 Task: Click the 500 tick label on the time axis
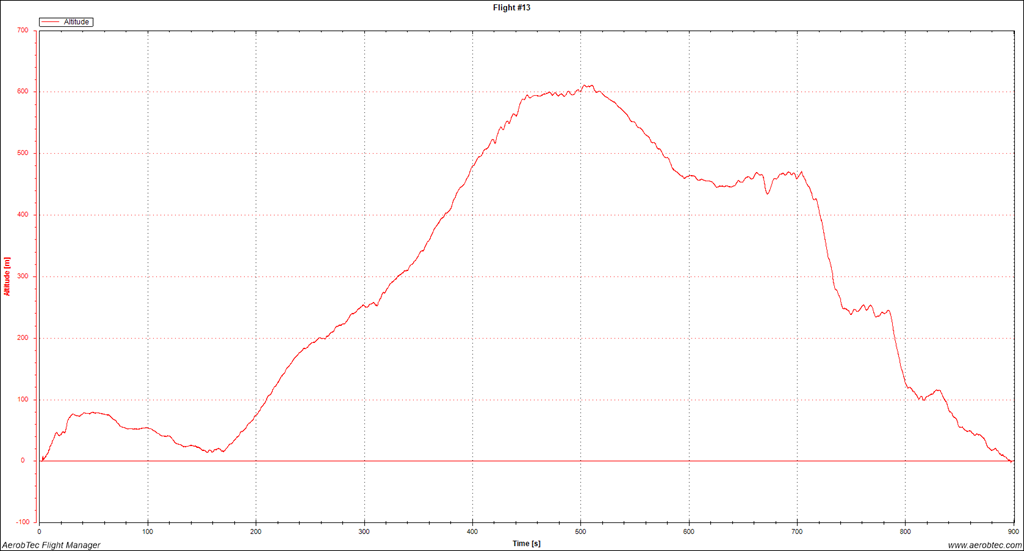pos(580,531)
